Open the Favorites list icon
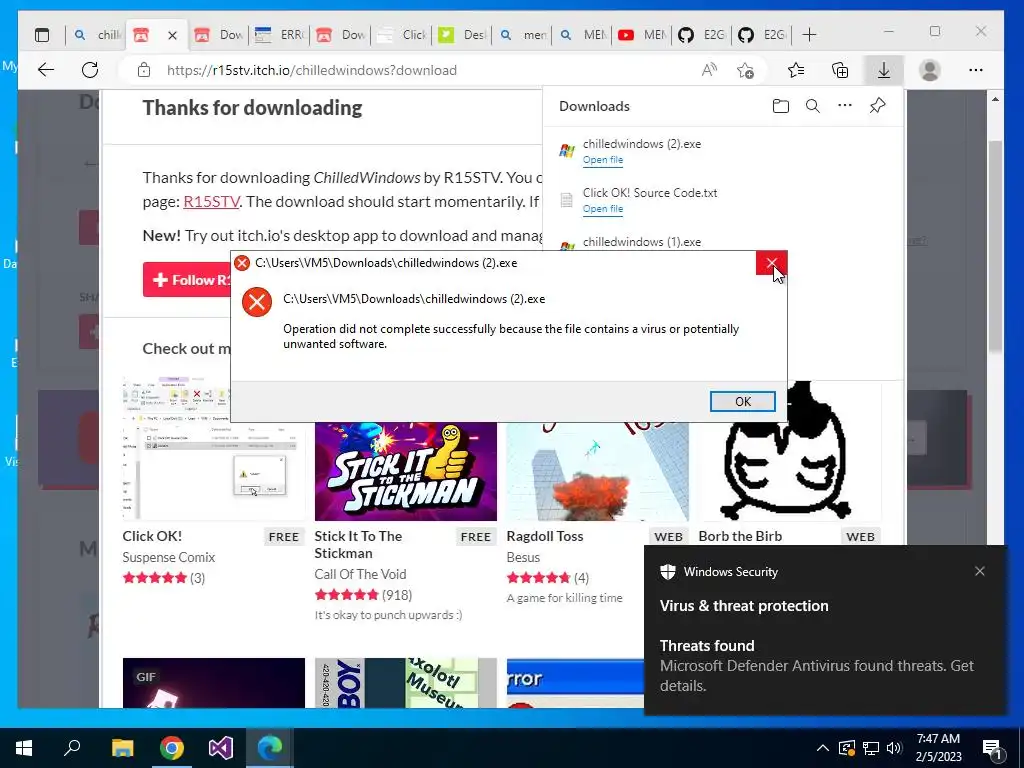 (795, 70)
